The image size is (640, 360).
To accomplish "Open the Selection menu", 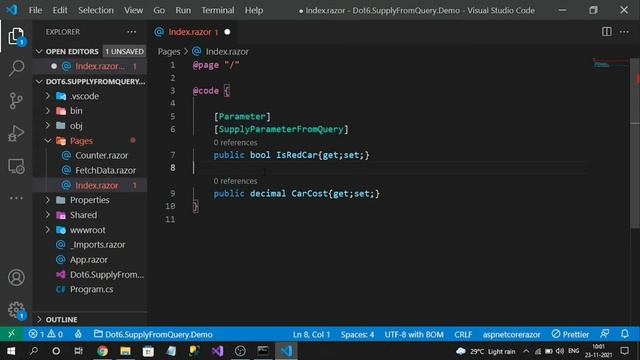I will click(96, 10).
